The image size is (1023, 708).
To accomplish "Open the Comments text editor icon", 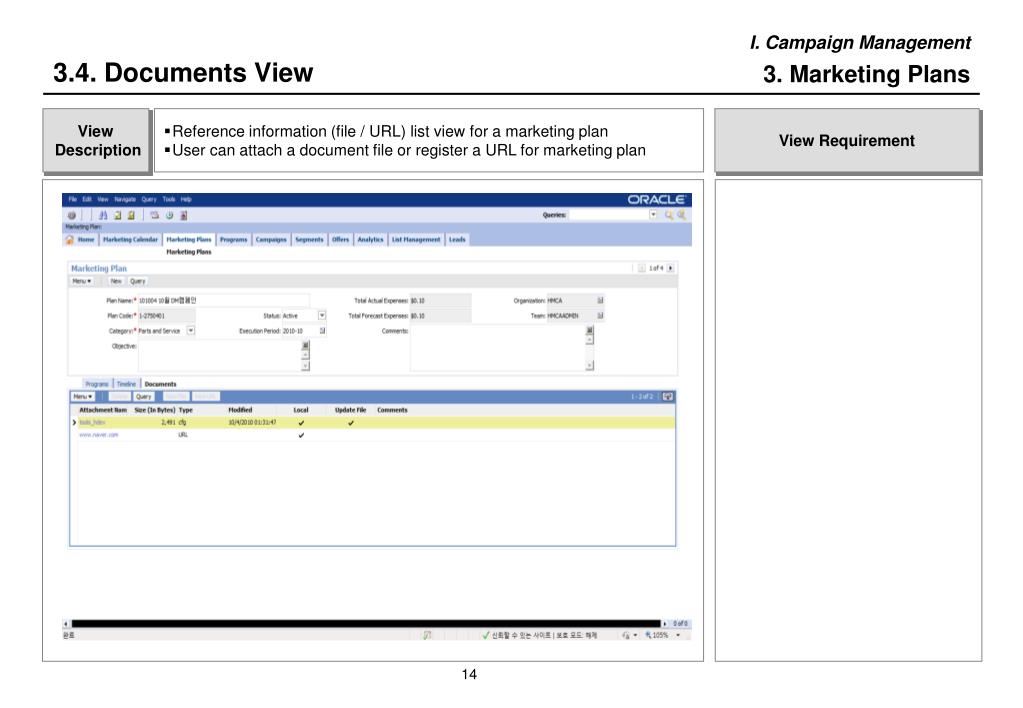I will 590,330.
